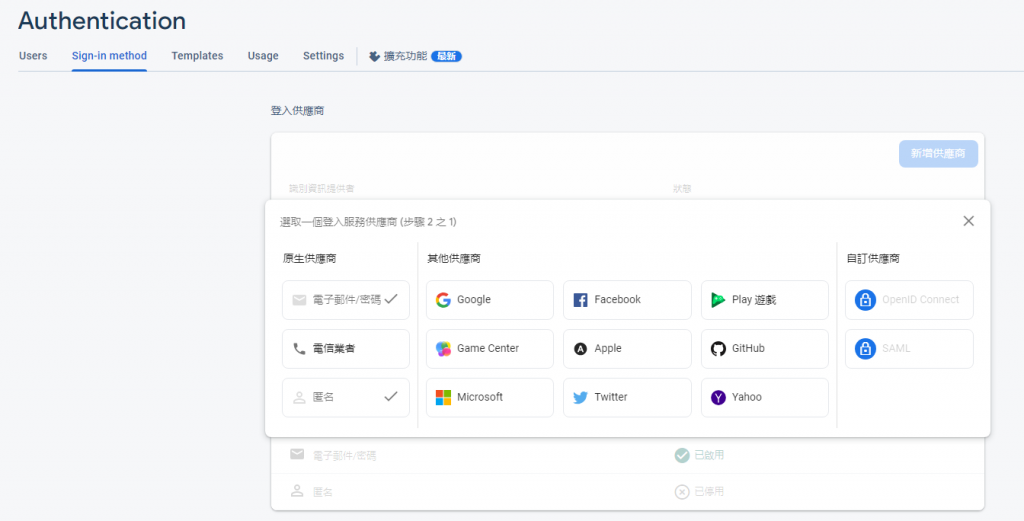Screen dimensions: 1024x521
Task: Click checkmark on 電子郵件/密碼 card
Action: [391, 299]
